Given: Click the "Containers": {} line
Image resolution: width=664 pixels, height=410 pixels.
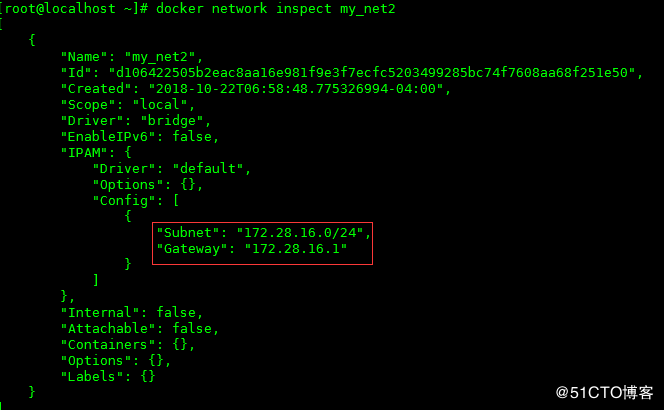Looking at the screenshot, I should point(127,345).
